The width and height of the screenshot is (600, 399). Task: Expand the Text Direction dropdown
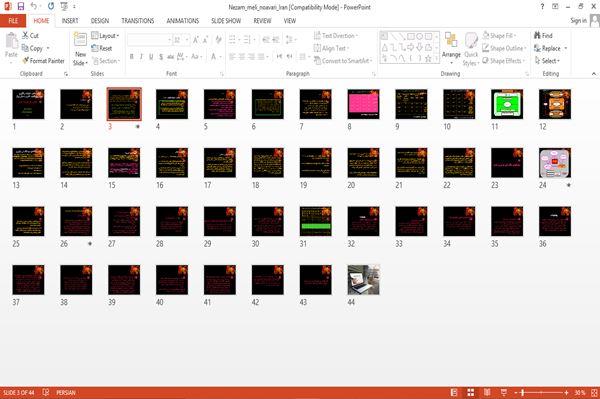336,36
